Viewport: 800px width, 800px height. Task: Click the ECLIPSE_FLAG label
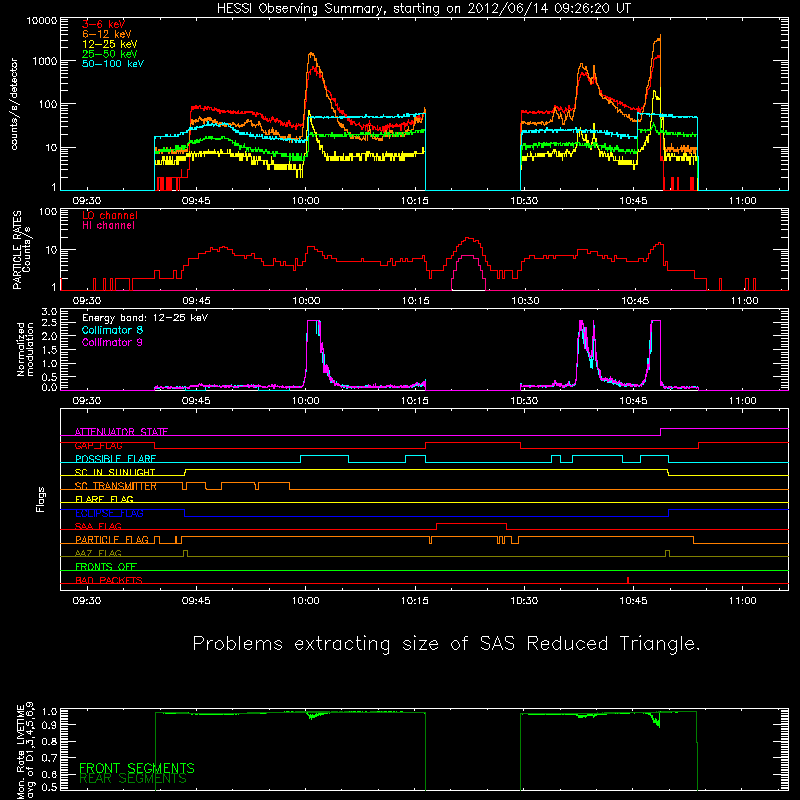109,513
